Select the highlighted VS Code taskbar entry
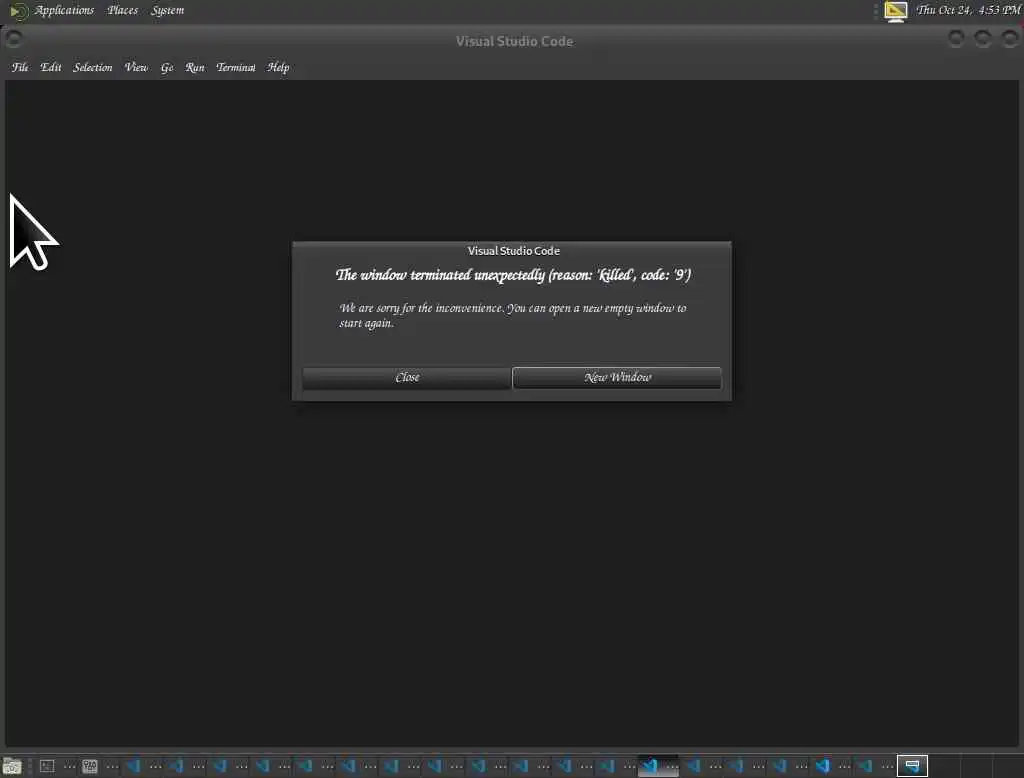The height and width of the screenshot is (778, 1024). pyautogui.click(x=658, y=766)
